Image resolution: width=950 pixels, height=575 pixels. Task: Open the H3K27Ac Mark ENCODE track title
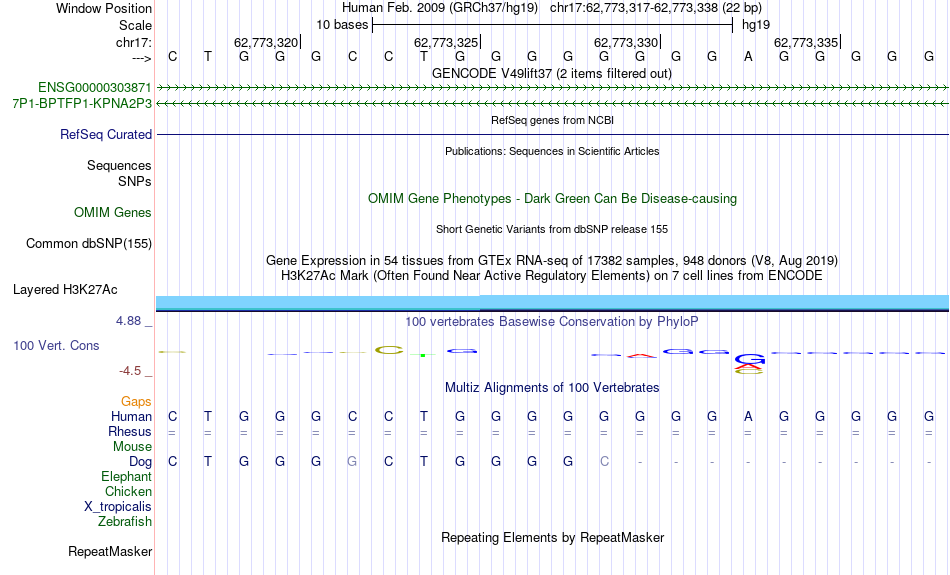(552, 276)
